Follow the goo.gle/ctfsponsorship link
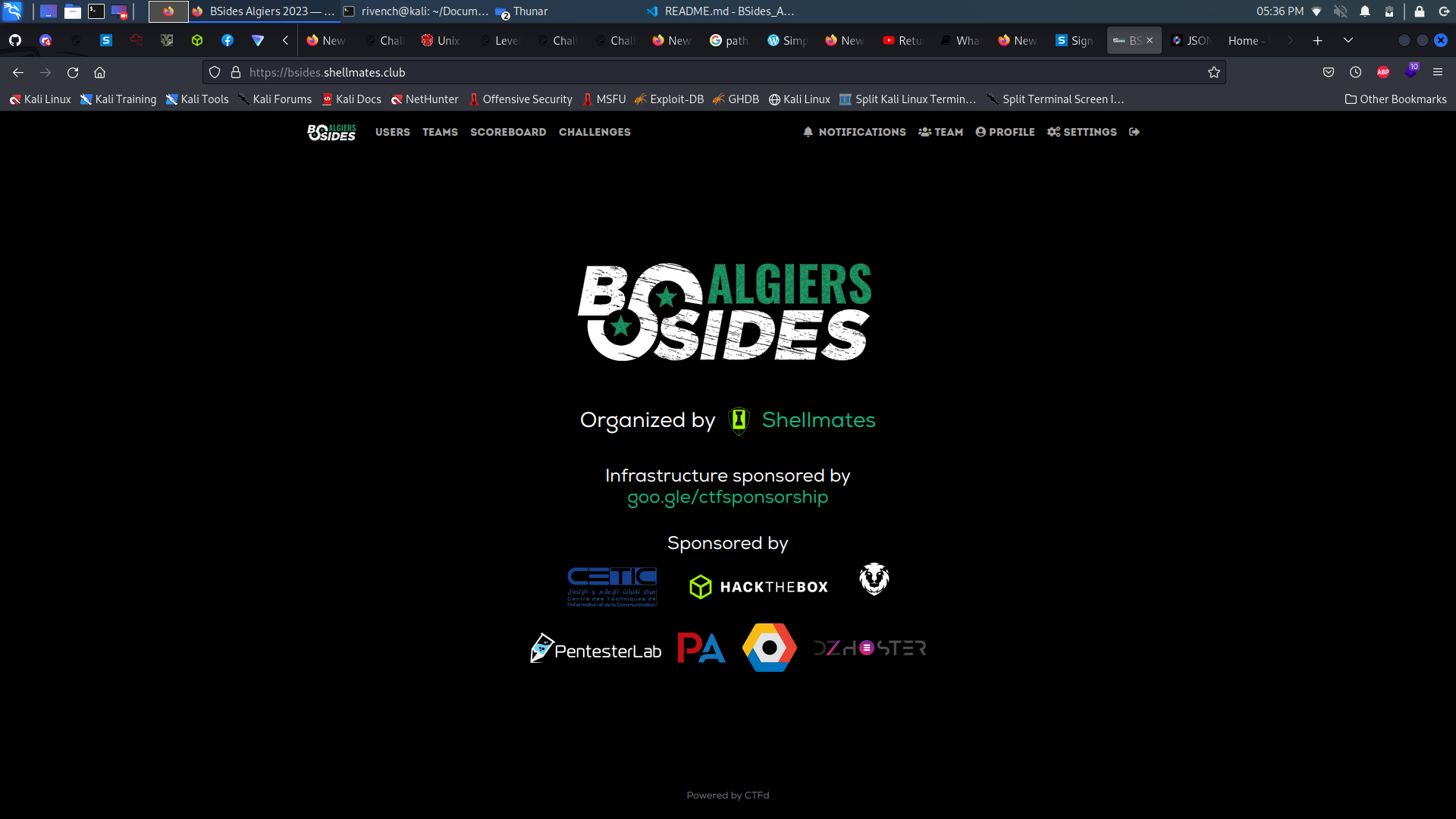This screenshot has width=1456, height=819. 727,497
